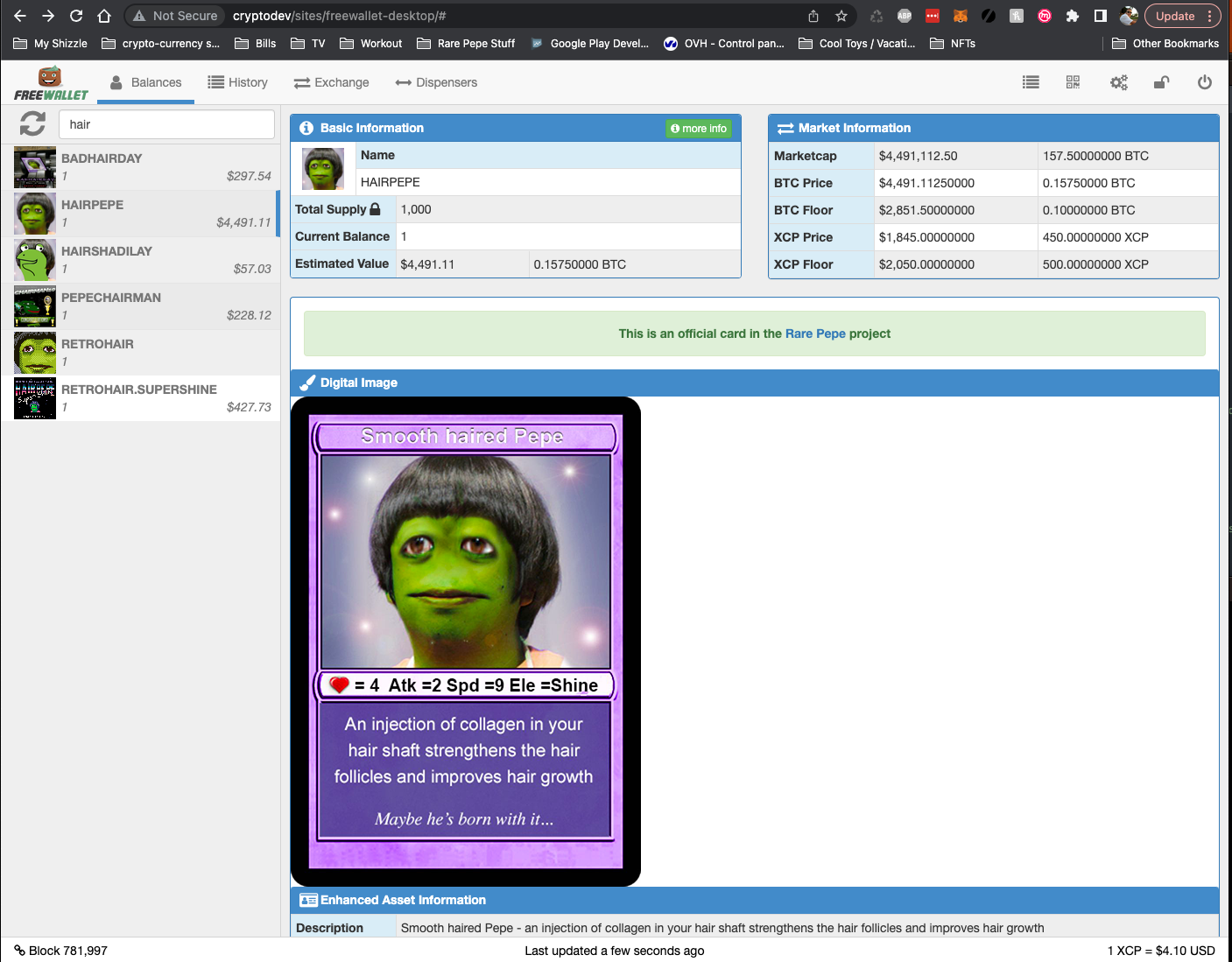Switch to the History tab
The image size is (1232, 962).
click(237, 82)
